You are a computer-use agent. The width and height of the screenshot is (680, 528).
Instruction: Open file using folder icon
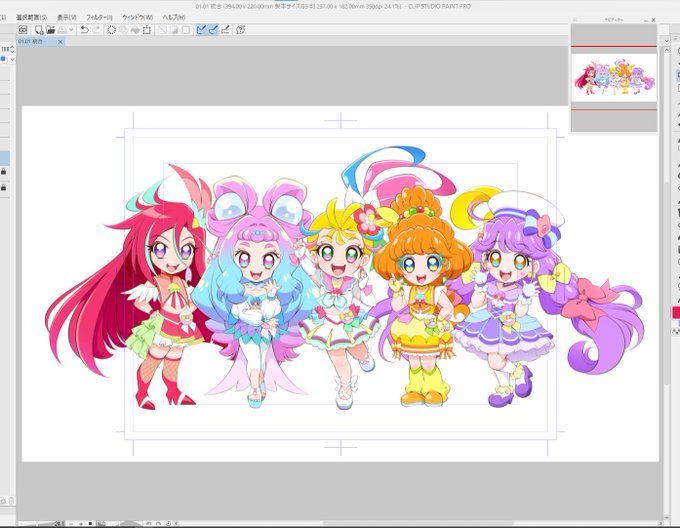tap(50, 29)
